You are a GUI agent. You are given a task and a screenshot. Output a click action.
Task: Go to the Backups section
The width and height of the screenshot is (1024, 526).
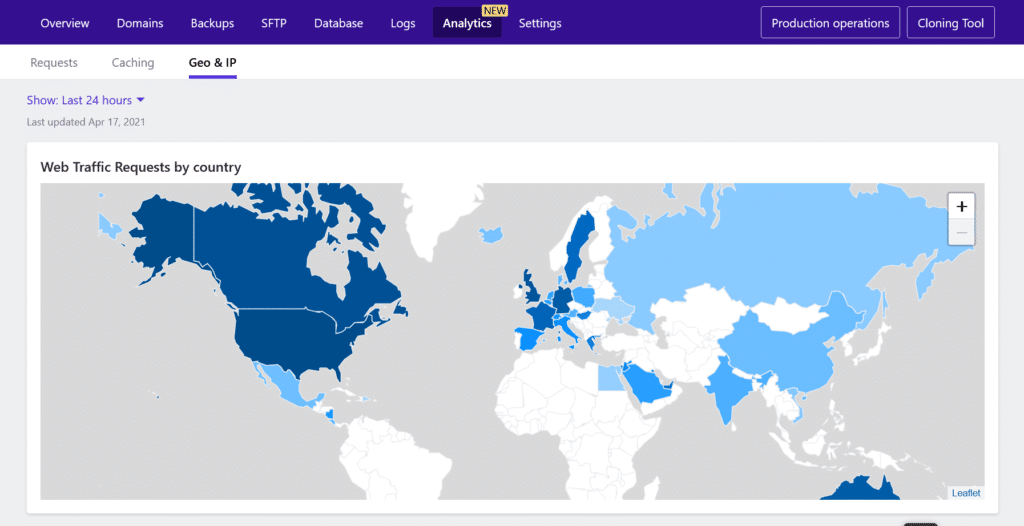pyautogui.click(x=212, y=23)
